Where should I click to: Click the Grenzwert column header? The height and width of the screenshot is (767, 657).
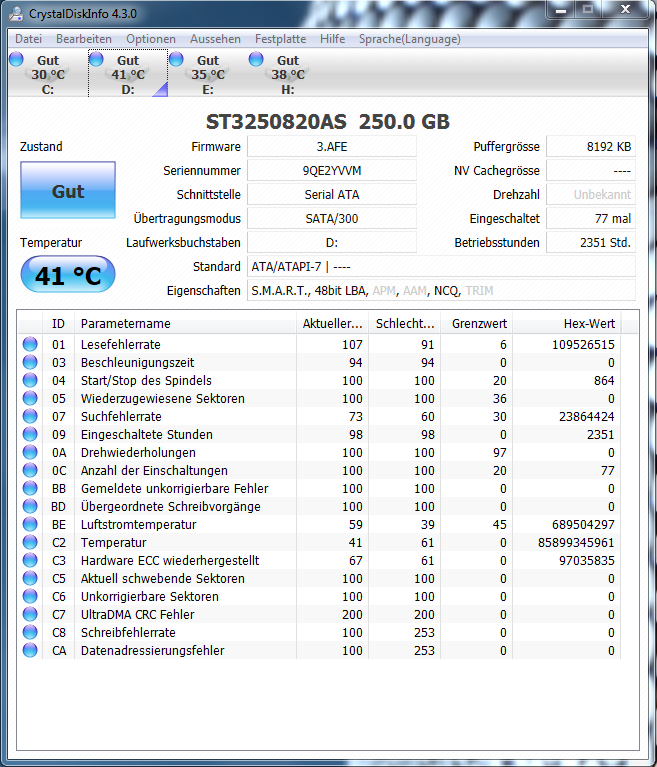tap(477, 324)
